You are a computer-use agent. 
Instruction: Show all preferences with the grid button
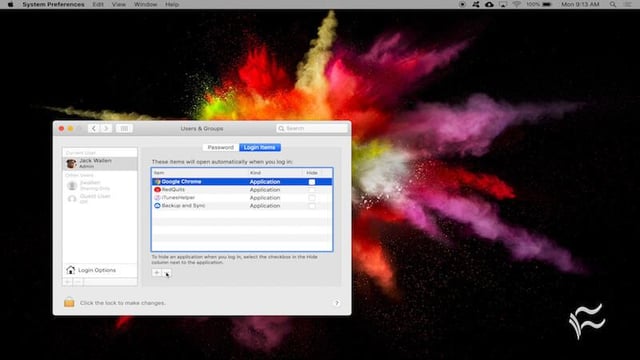click(x=124, y=128)
